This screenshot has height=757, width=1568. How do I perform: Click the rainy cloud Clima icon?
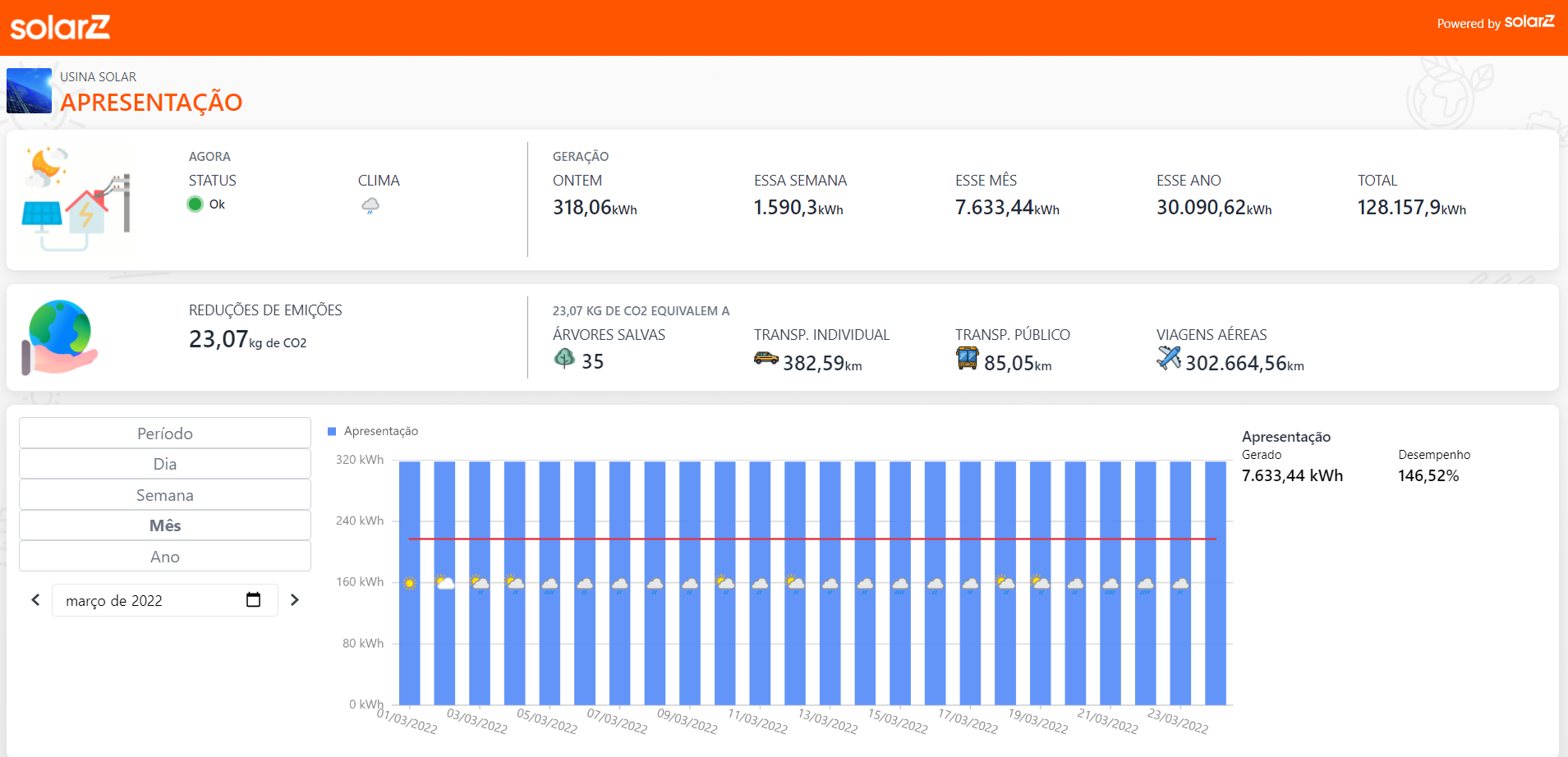tap(370, 205)
